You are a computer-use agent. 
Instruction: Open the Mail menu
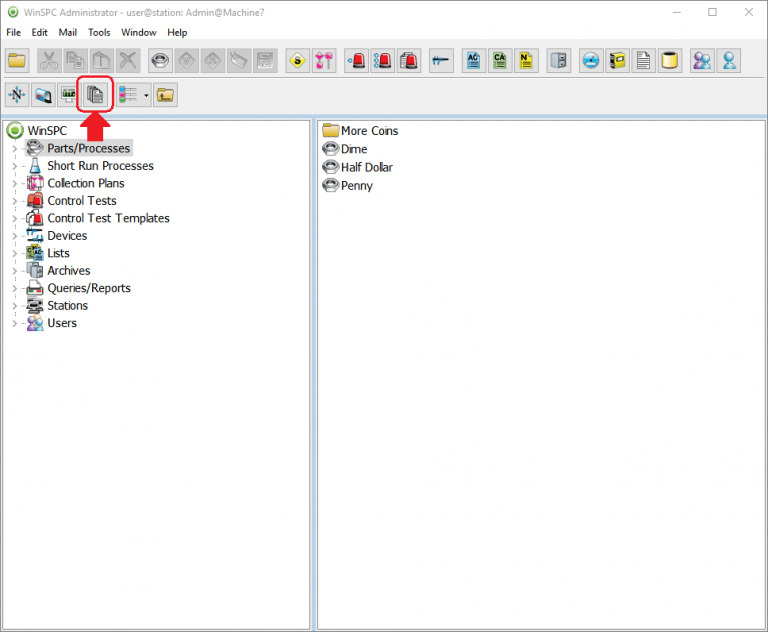coord(68,32)
